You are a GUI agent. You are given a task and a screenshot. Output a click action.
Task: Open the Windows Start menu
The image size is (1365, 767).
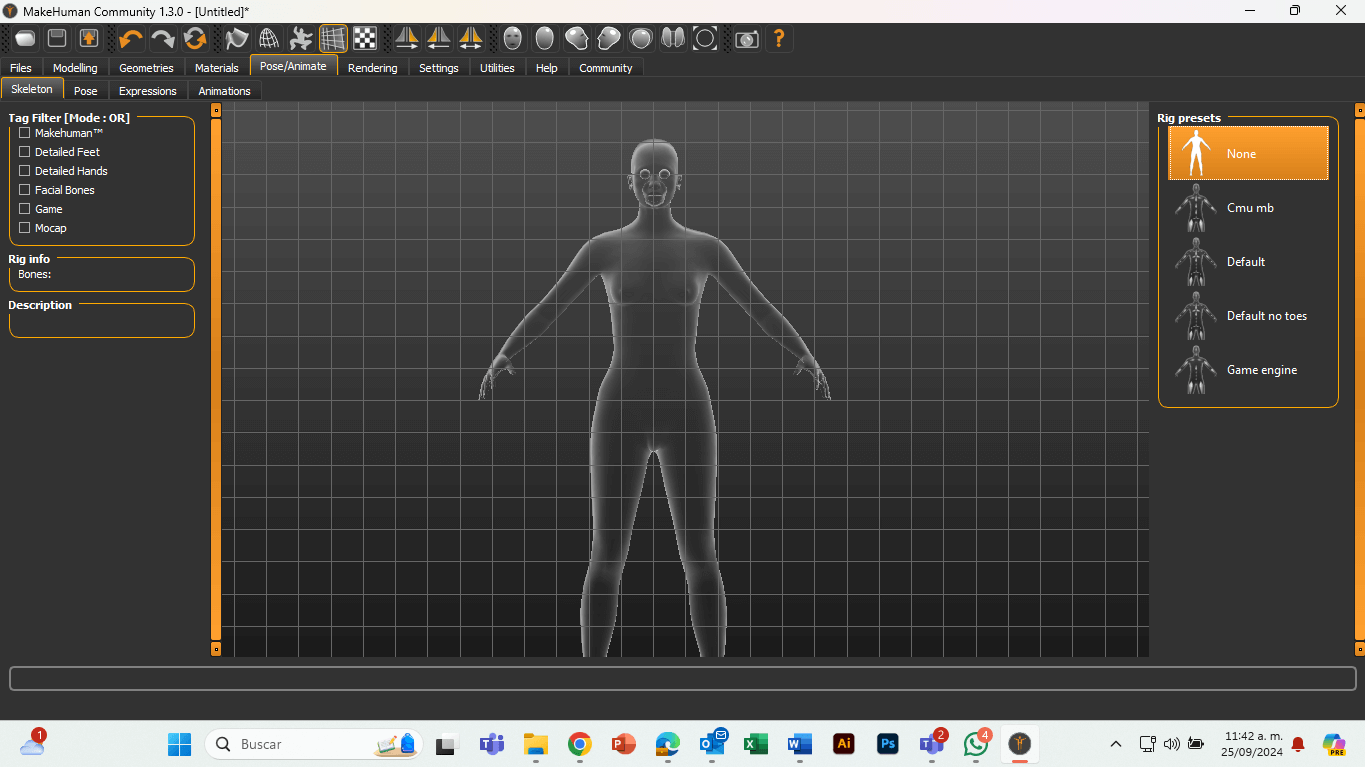179,744
